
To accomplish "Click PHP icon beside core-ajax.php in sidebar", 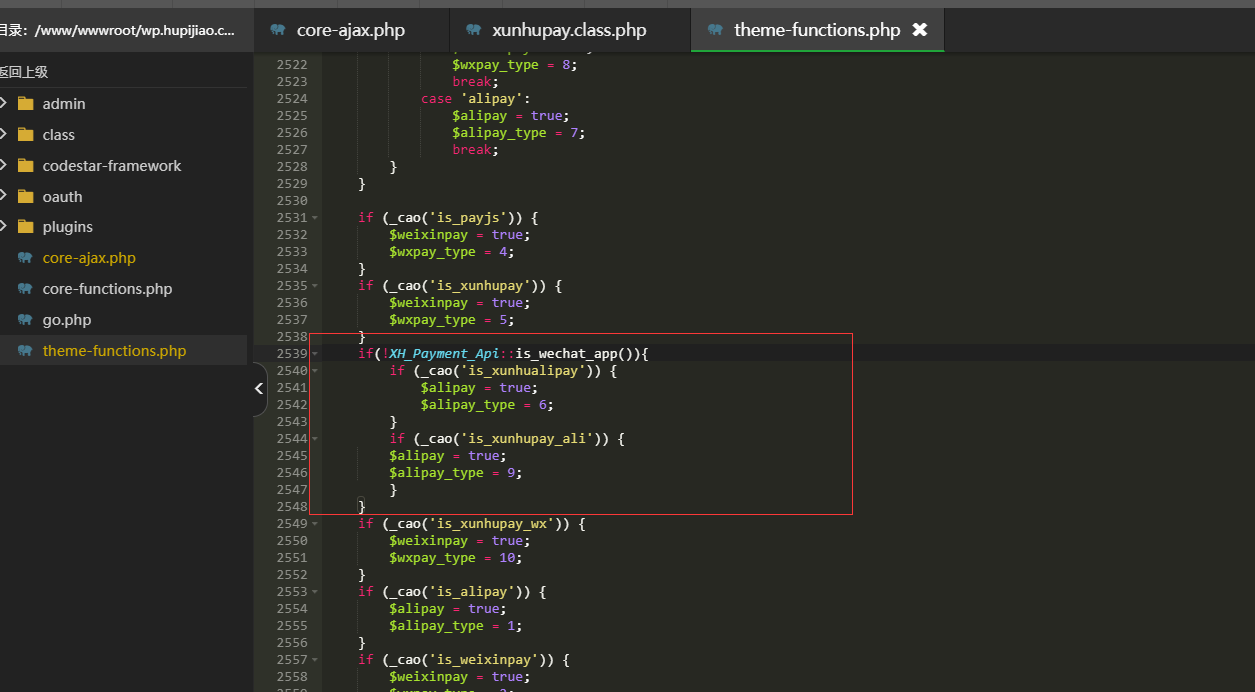I will coord(25,258).
